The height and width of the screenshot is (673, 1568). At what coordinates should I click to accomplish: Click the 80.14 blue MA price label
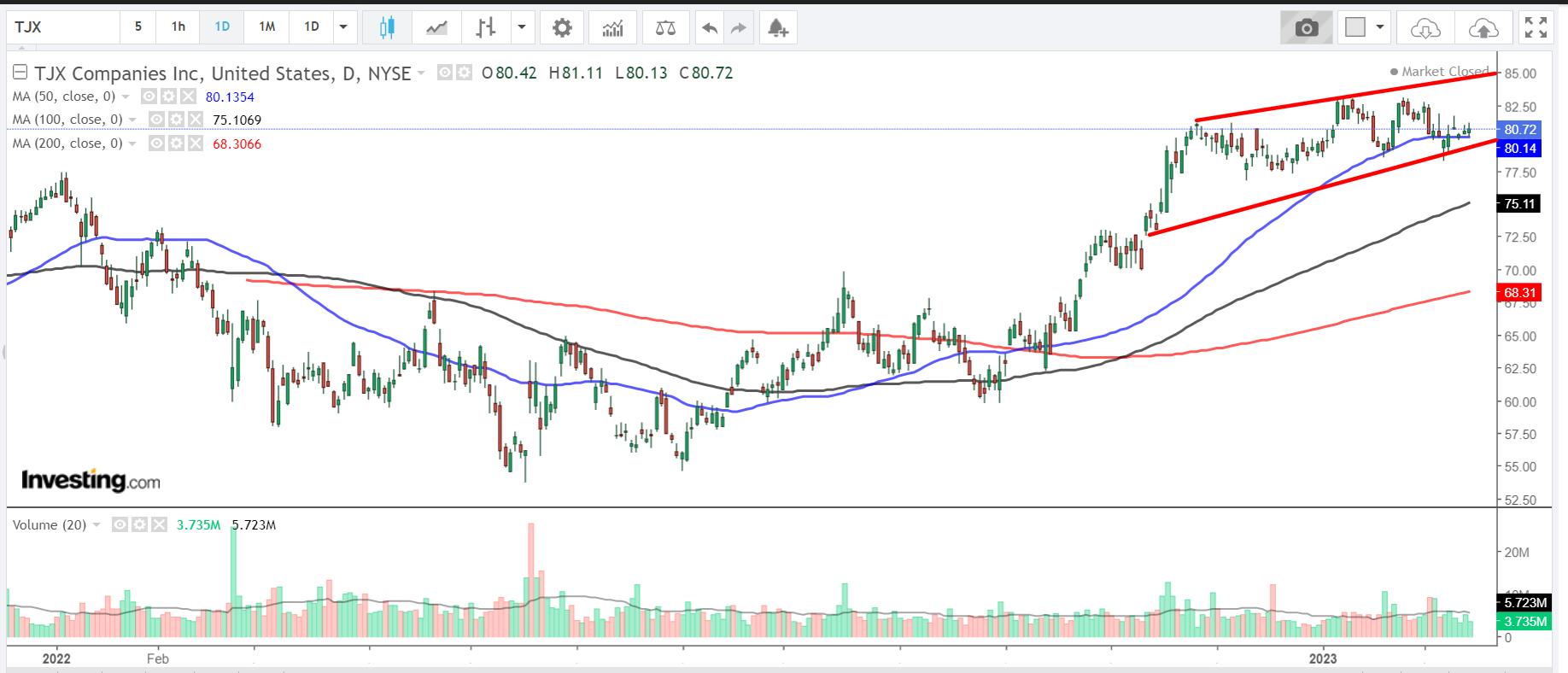[1520, 148]
